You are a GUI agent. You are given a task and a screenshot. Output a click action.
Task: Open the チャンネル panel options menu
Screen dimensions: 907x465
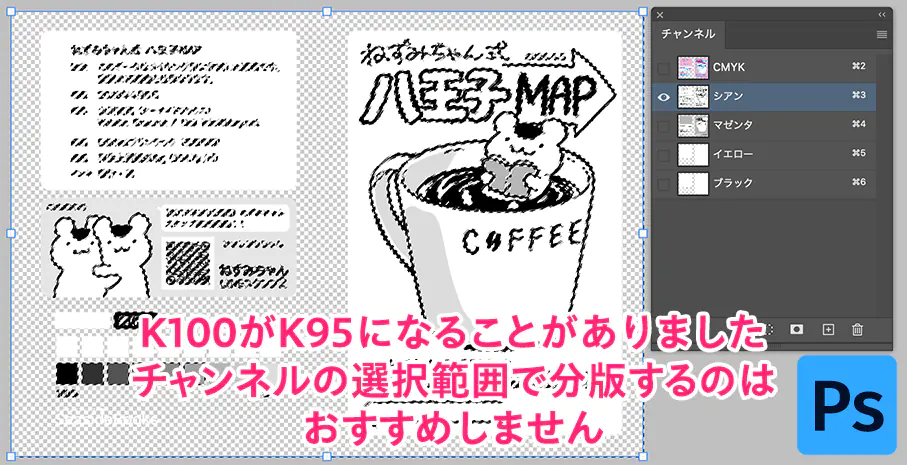881,34
